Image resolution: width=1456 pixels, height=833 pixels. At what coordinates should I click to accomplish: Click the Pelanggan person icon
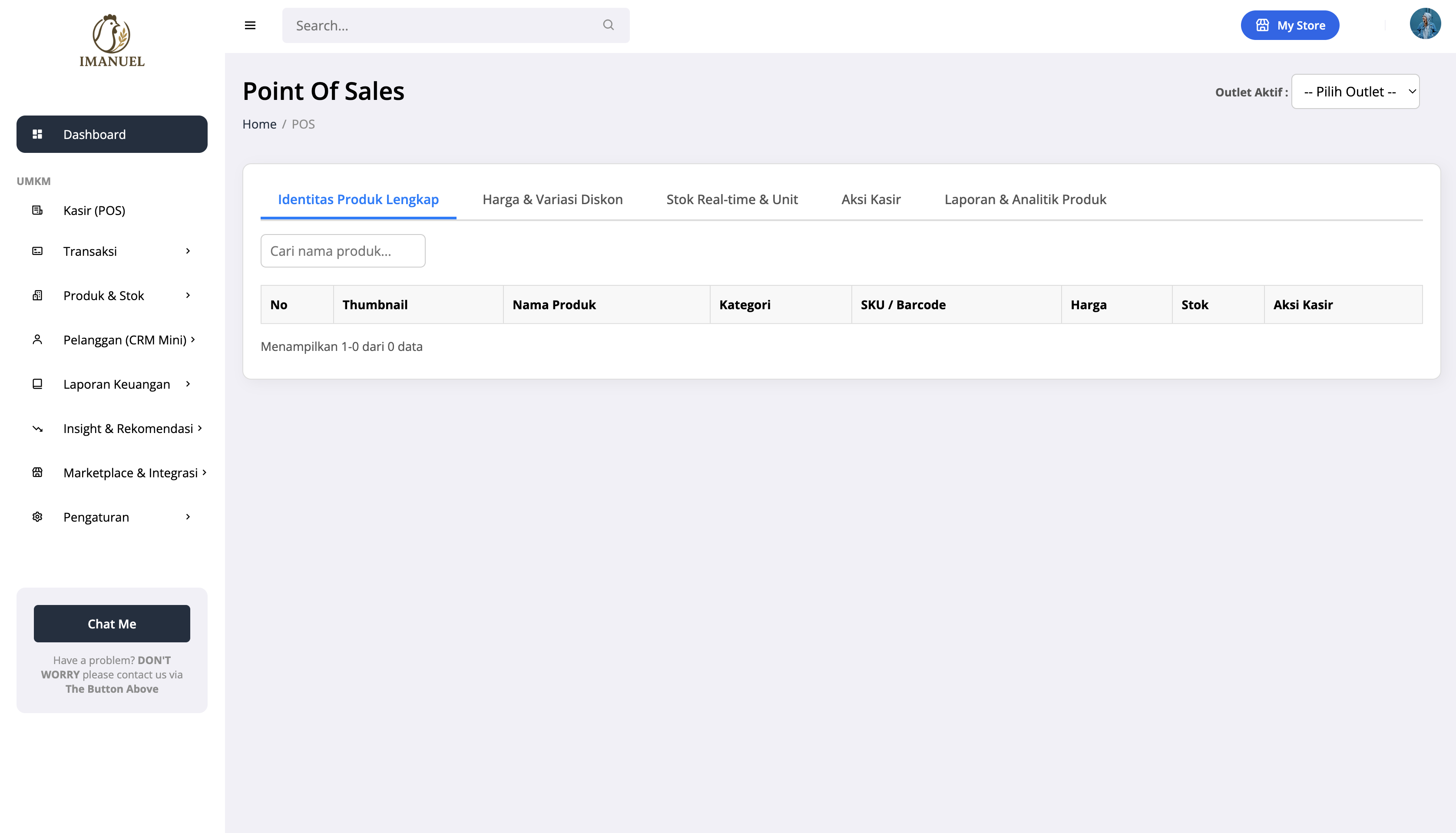coord(38,340)
